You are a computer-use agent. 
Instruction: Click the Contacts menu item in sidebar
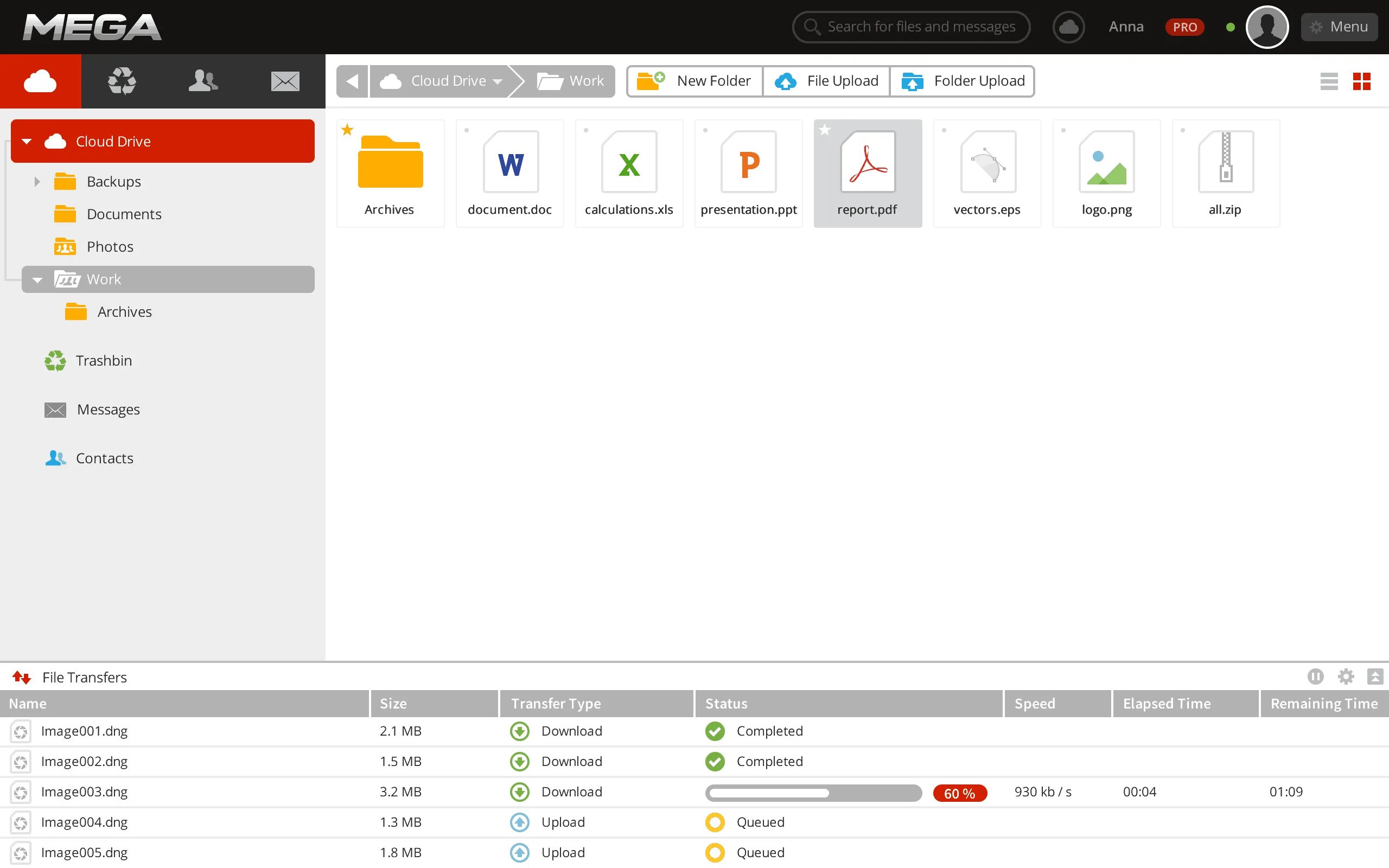point(105,458)
